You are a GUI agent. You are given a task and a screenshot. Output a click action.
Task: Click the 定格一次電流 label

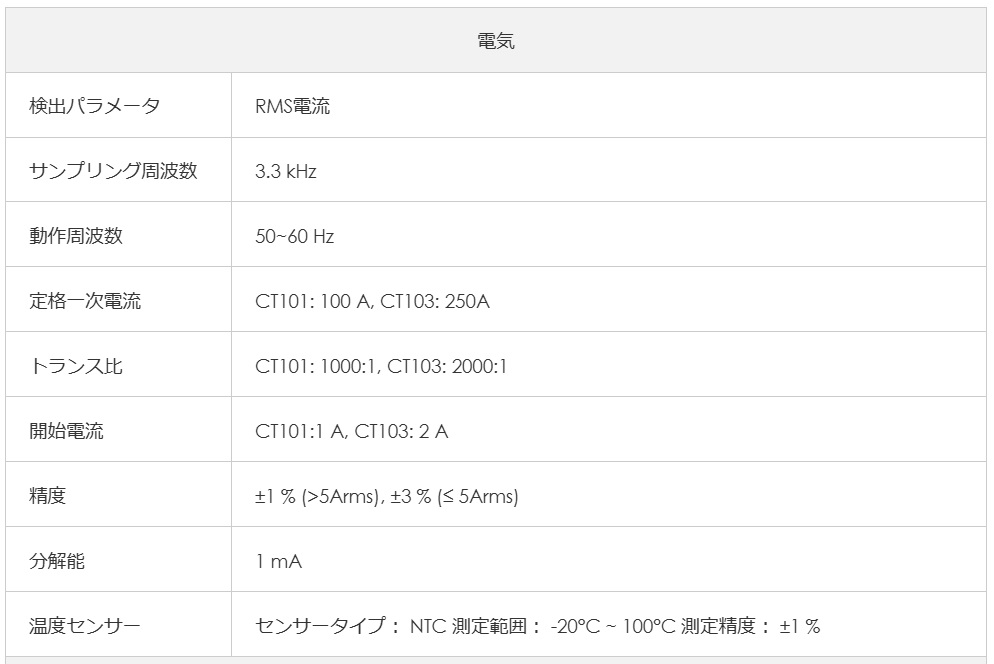[85, 301]
